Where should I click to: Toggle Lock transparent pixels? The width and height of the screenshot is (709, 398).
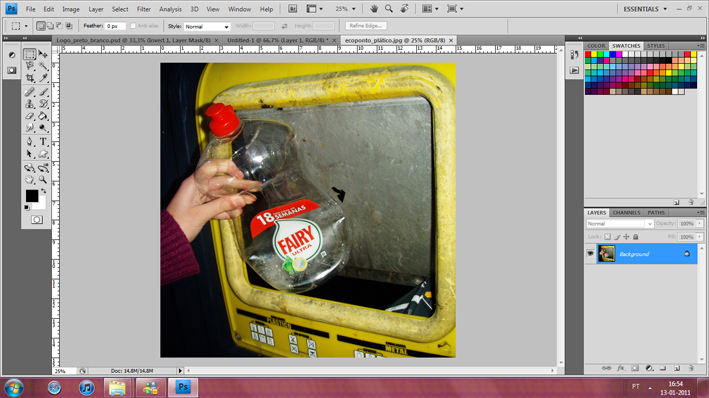[x=607, y=237]
